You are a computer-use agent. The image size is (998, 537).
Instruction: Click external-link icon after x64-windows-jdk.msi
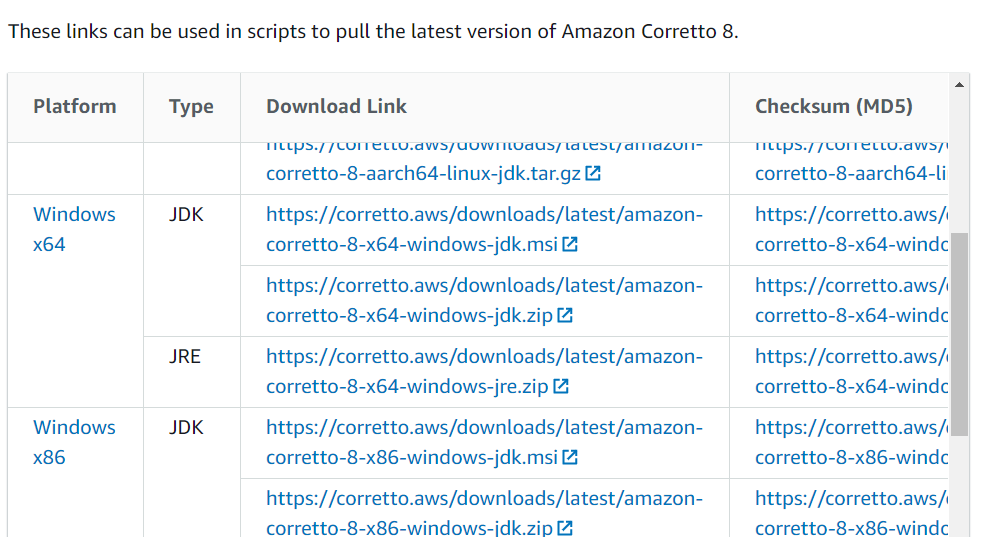point(570,245)
